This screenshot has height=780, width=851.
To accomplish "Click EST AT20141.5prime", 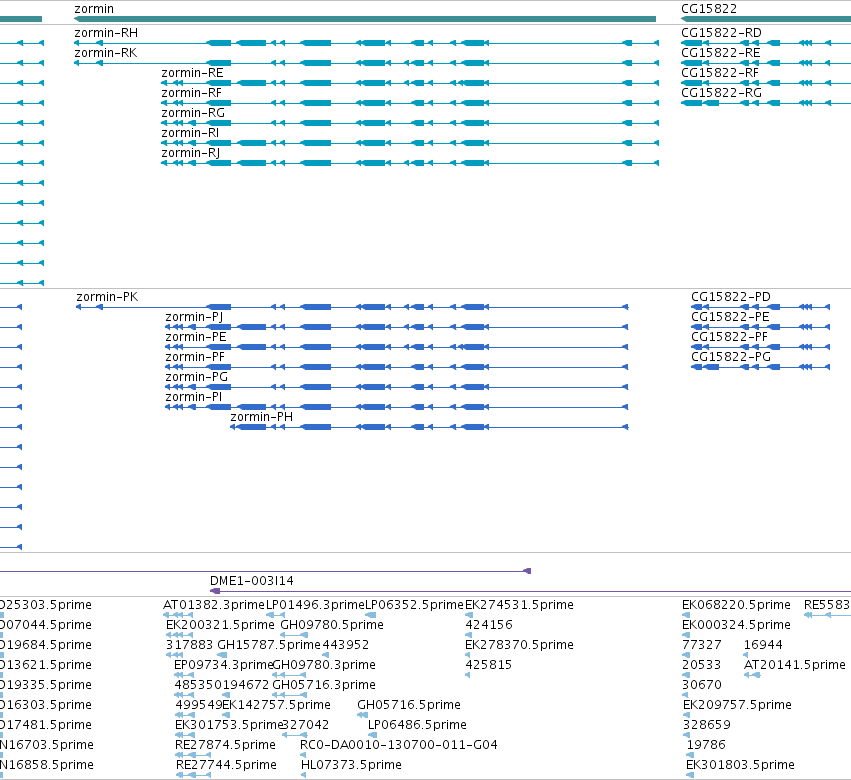I will (x=795, y=665).
